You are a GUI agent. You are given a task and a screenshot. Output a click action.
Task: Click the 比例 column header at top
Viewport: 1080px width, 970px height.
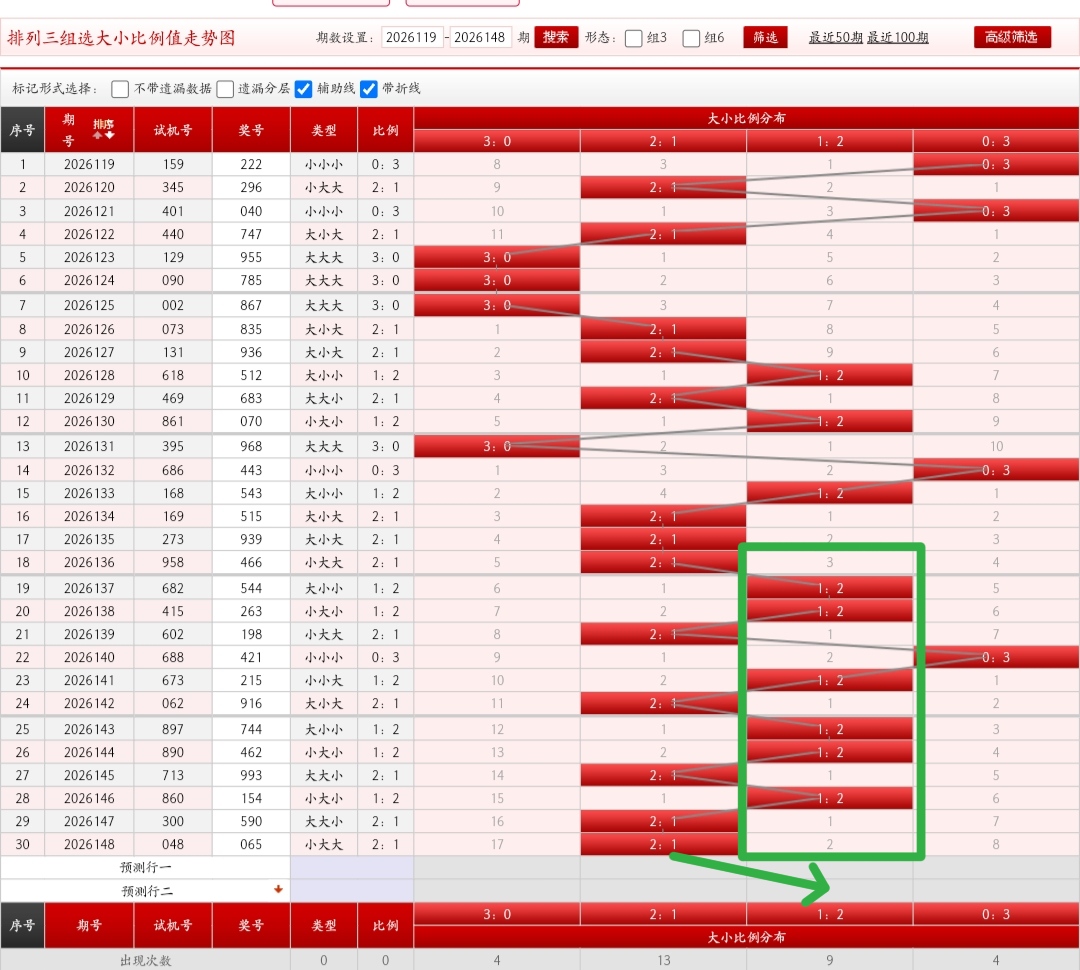click(x=386, y=130)
